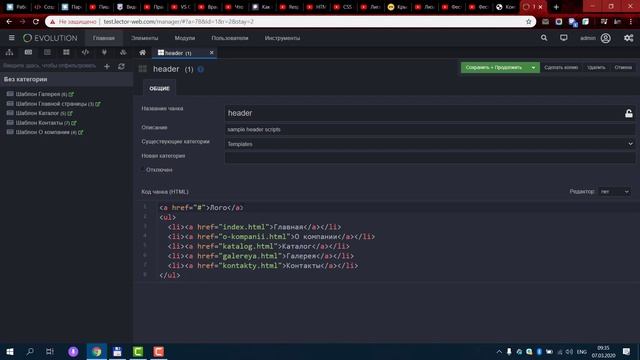The image size is (640, 360).
Task: Add a new element with the plus icon
Action: point(107,66)
